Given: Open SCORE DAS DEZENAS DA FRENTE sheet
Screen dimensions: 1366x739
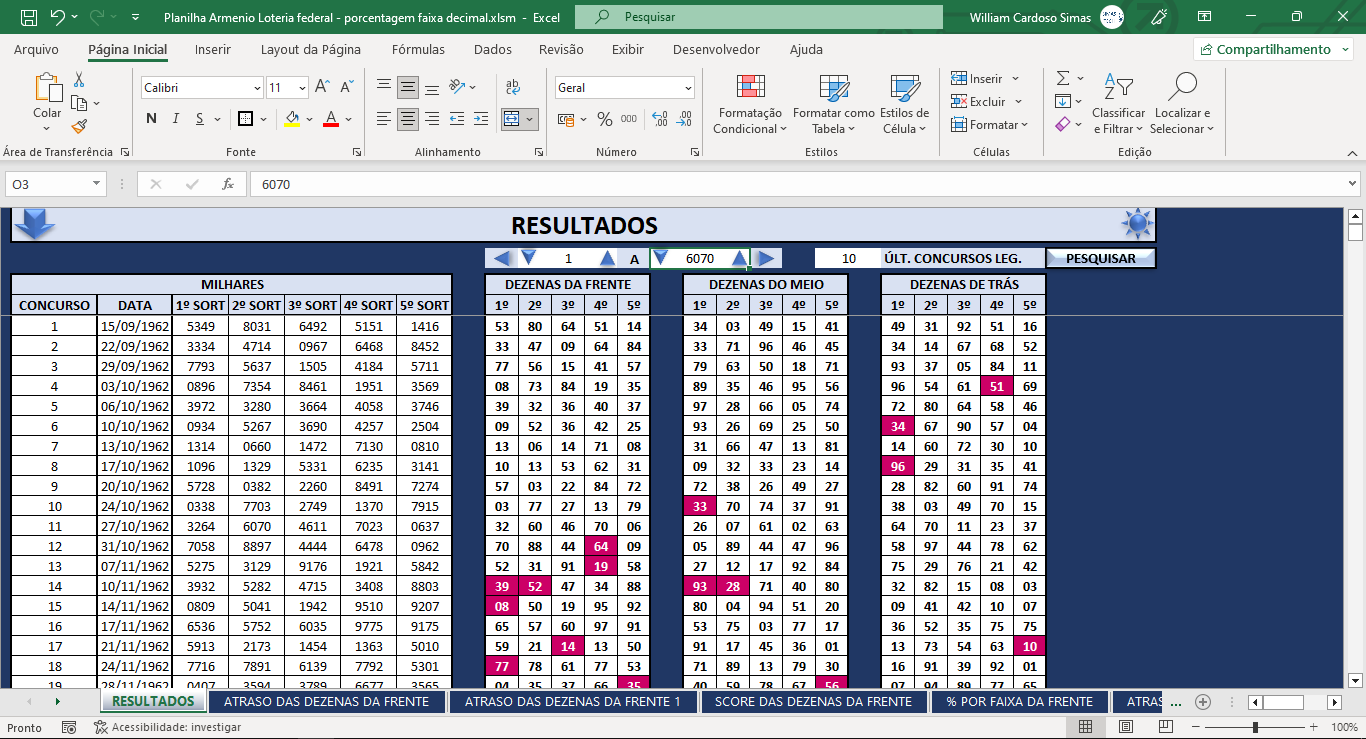Looking at the screenshot, I should (x=813, y=701).
